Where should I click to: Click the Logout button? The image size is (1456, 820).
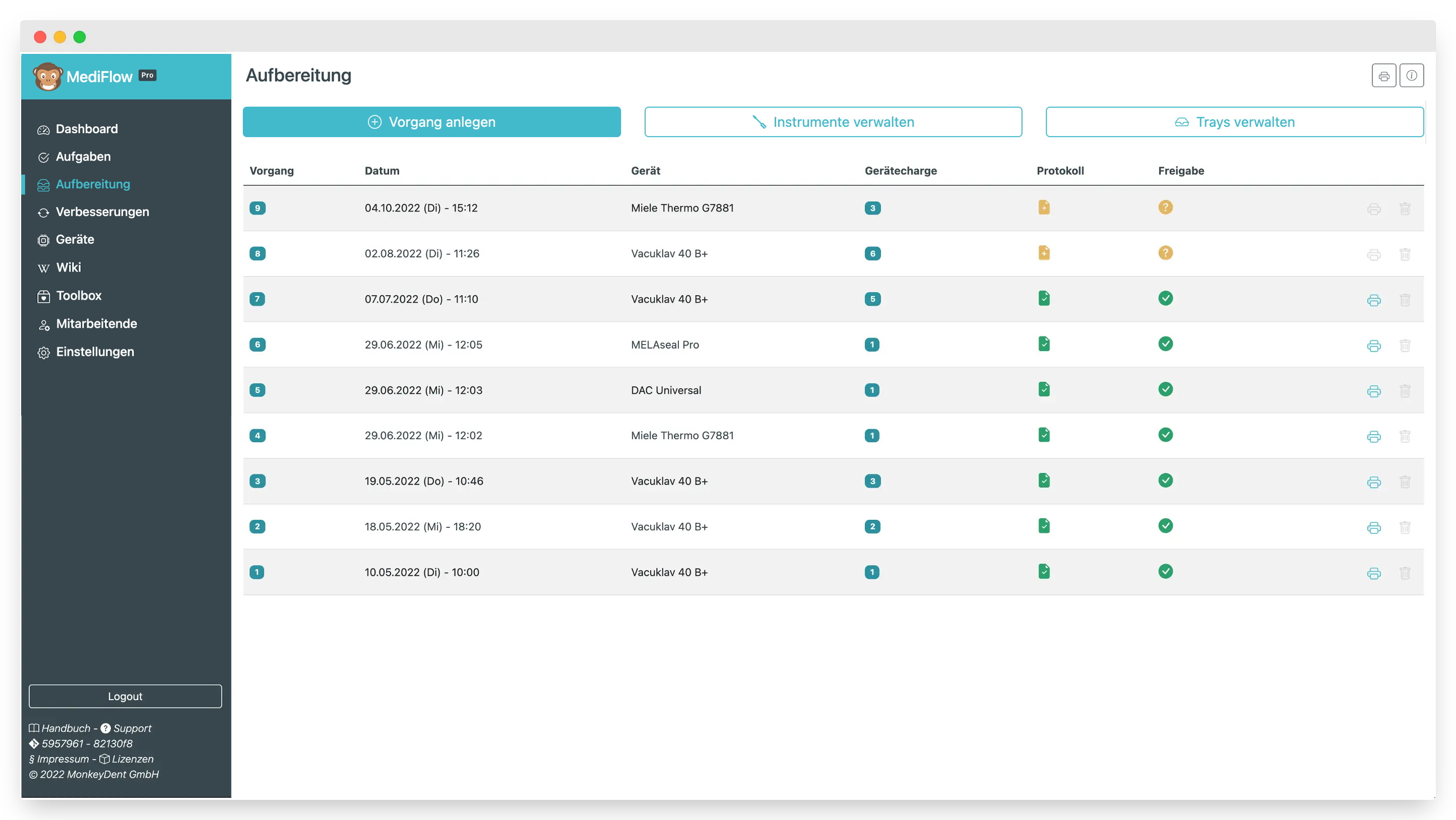click(x=125, y=696)
